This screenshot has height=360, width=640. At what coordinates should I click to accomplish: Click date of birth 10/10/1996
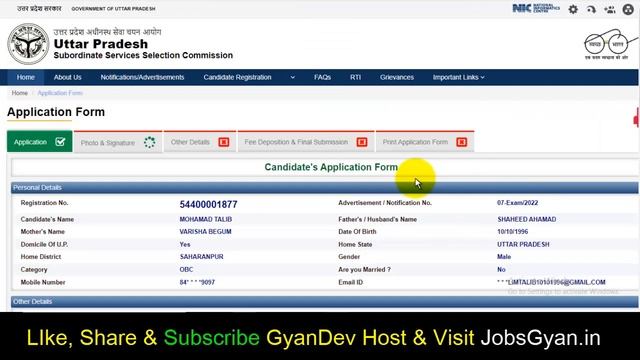pos(513,231)
